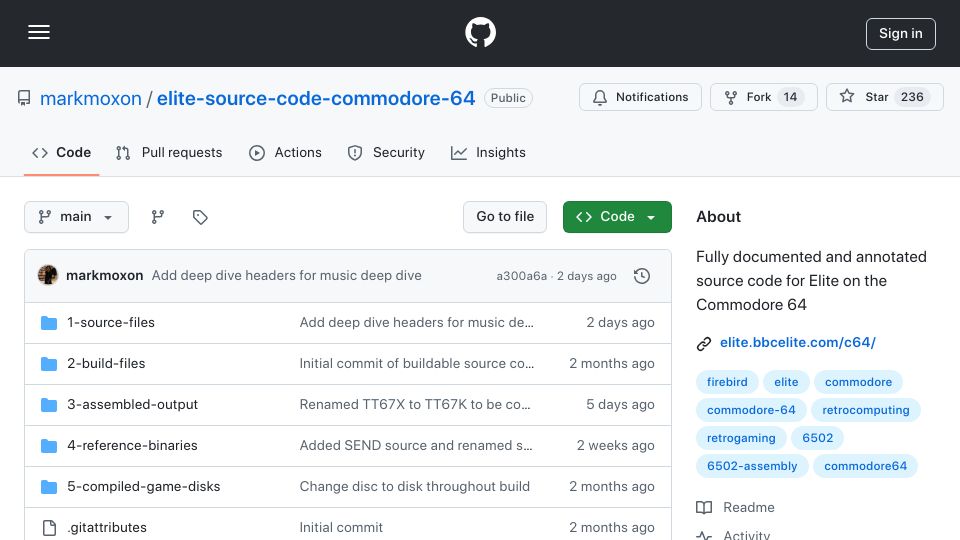Select the retrocomputing topic tag
This screenshot has height=540, width=960.
(x=866, y=410)
